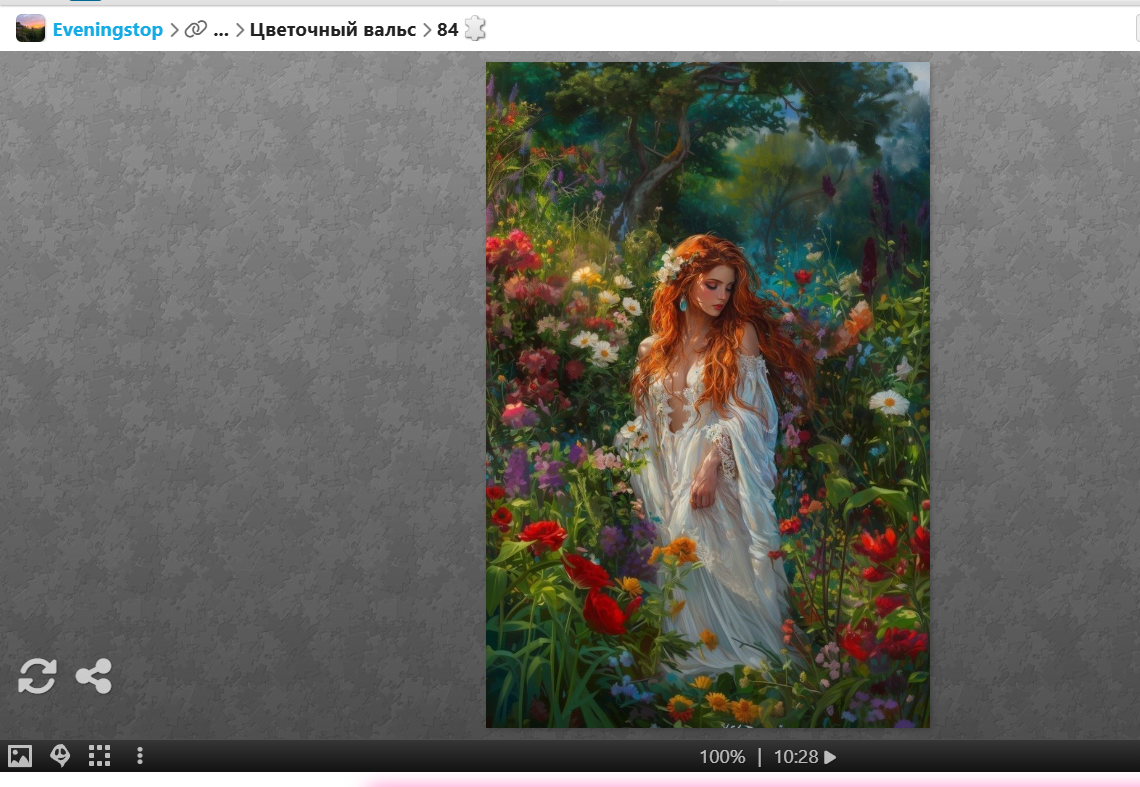Screen dimensions: 1140x787
Task: Click the chain link icon in breadcrumb
Action: pyautogui.click(x=196, y=30)
